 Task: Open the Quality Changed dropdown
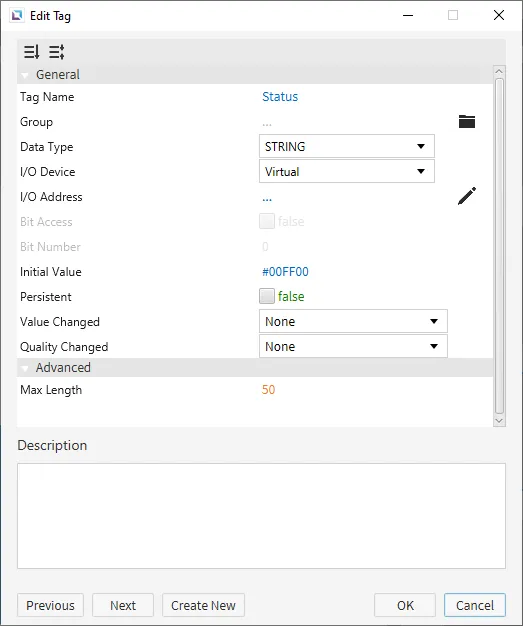point(353,346)
